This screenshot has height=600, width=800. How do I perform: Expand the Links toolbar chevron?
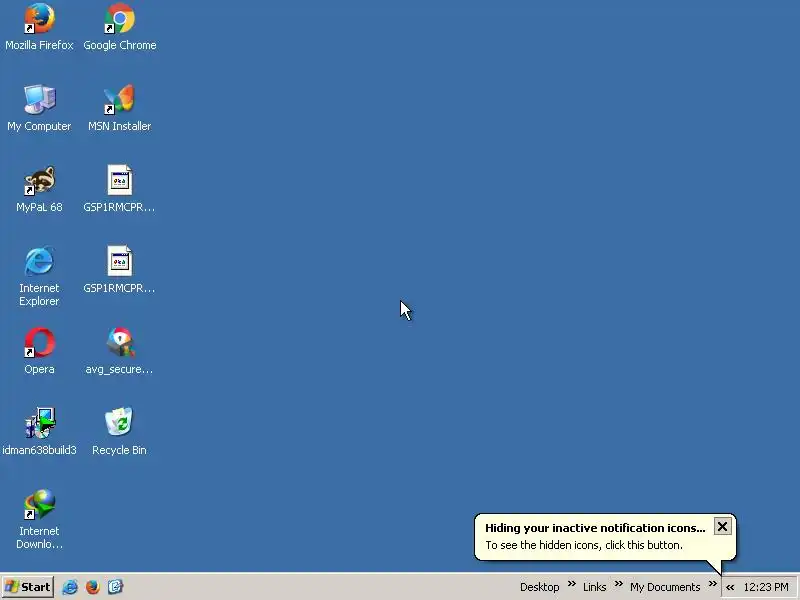tap(618, 583)
